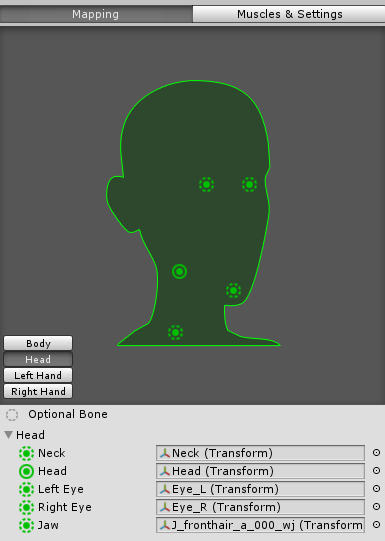Show the Right Hand mapping view

pyautogui.click(x=38, y=392)
